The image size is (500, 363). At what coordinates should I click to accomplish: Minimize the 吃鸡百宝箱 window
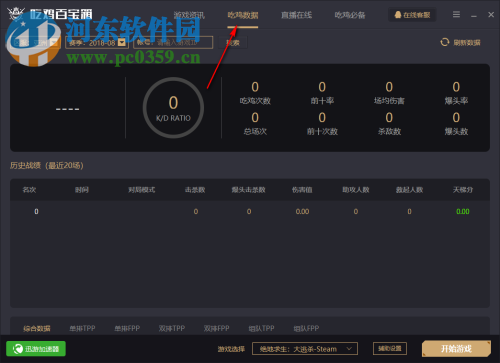tap(474, 15)
